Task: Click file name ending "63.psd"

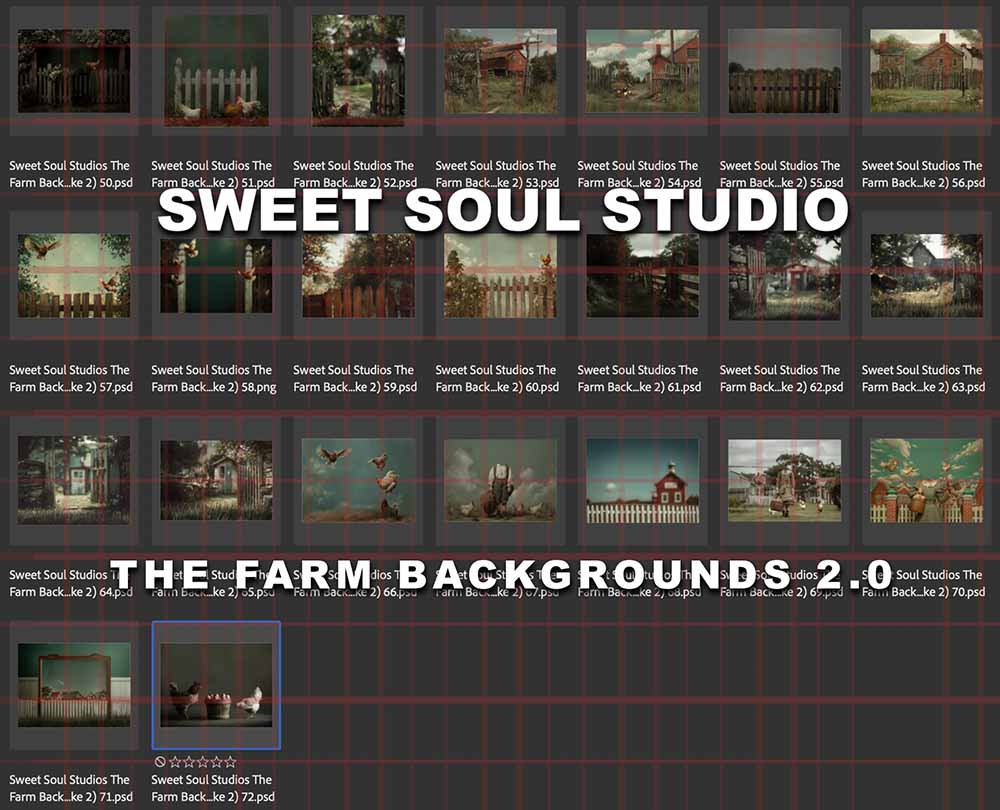Action: pos(923,378)
